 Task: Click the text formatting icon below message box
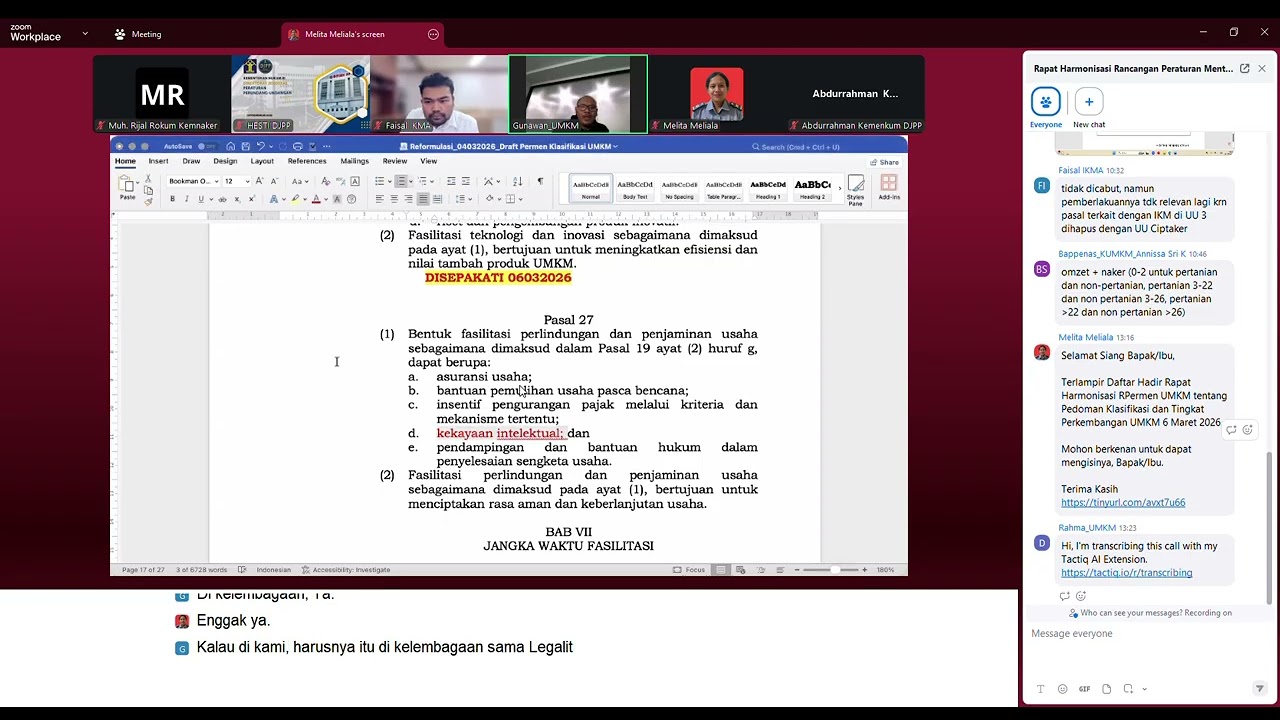click(x=1040, y=689)
